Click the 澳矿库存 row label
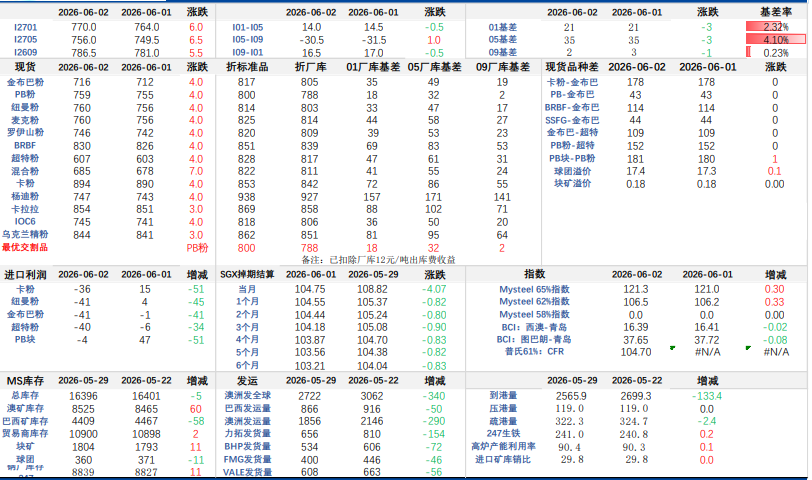 (25, 409)
